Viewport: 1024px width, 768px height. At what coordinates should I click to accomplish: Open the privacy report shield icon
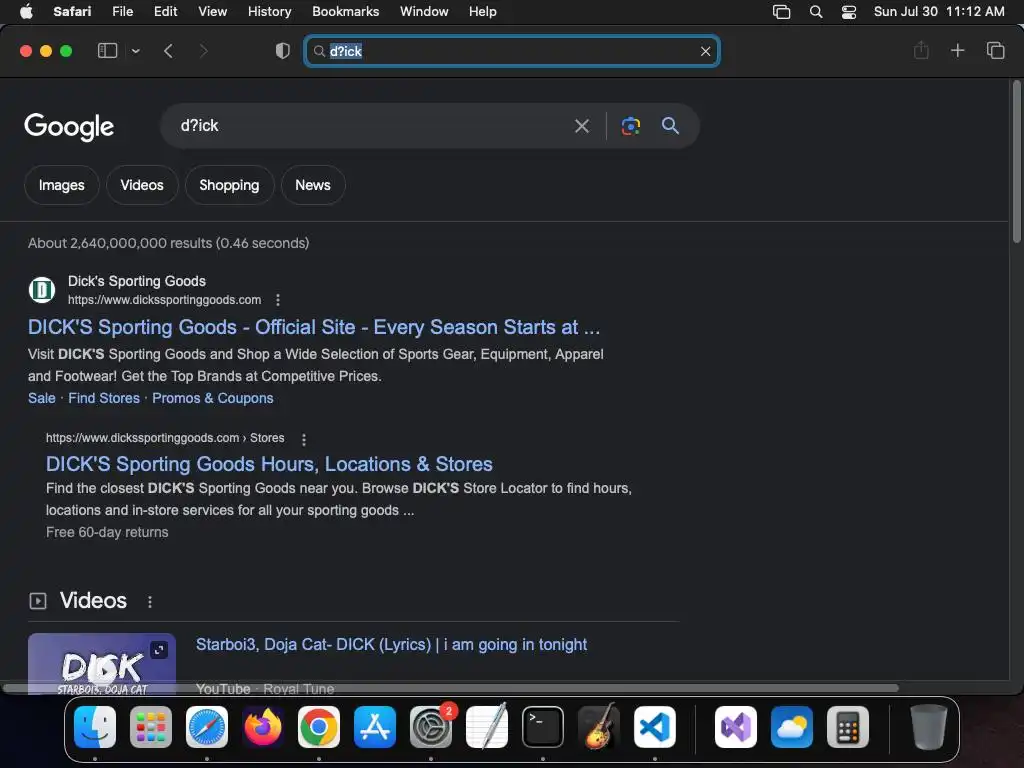pos(283,51)
